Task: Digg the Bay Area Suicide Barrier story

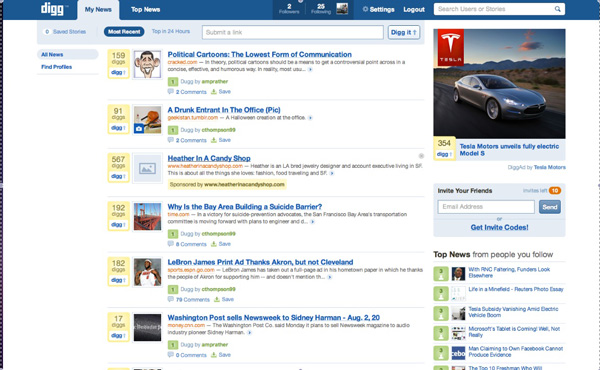Action: (118, 225)
